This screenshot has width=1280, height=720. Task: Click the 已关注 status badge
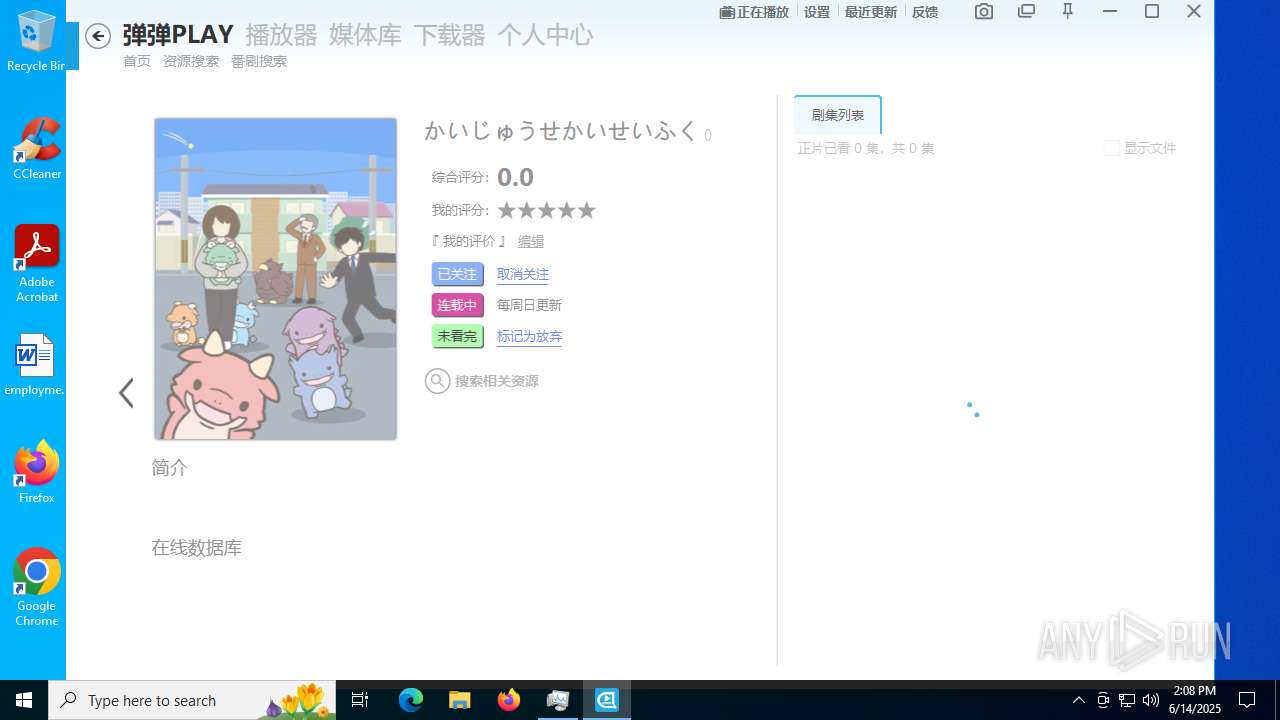[458, 274]
